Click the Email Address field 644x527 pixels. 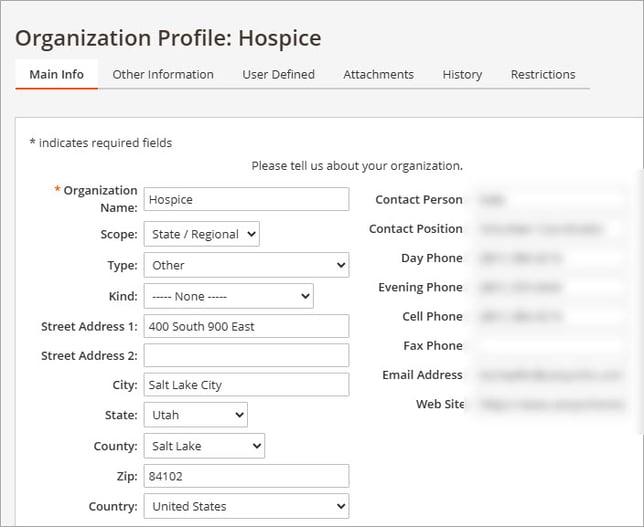550,375
